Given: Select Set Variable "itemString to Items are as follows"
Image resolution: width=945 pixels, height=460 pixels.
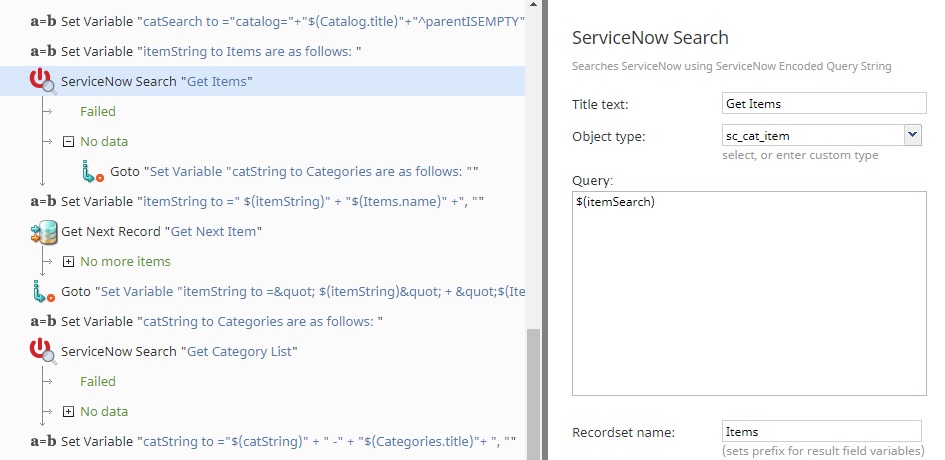Looking at the screenshot, I should pos(211,52).
